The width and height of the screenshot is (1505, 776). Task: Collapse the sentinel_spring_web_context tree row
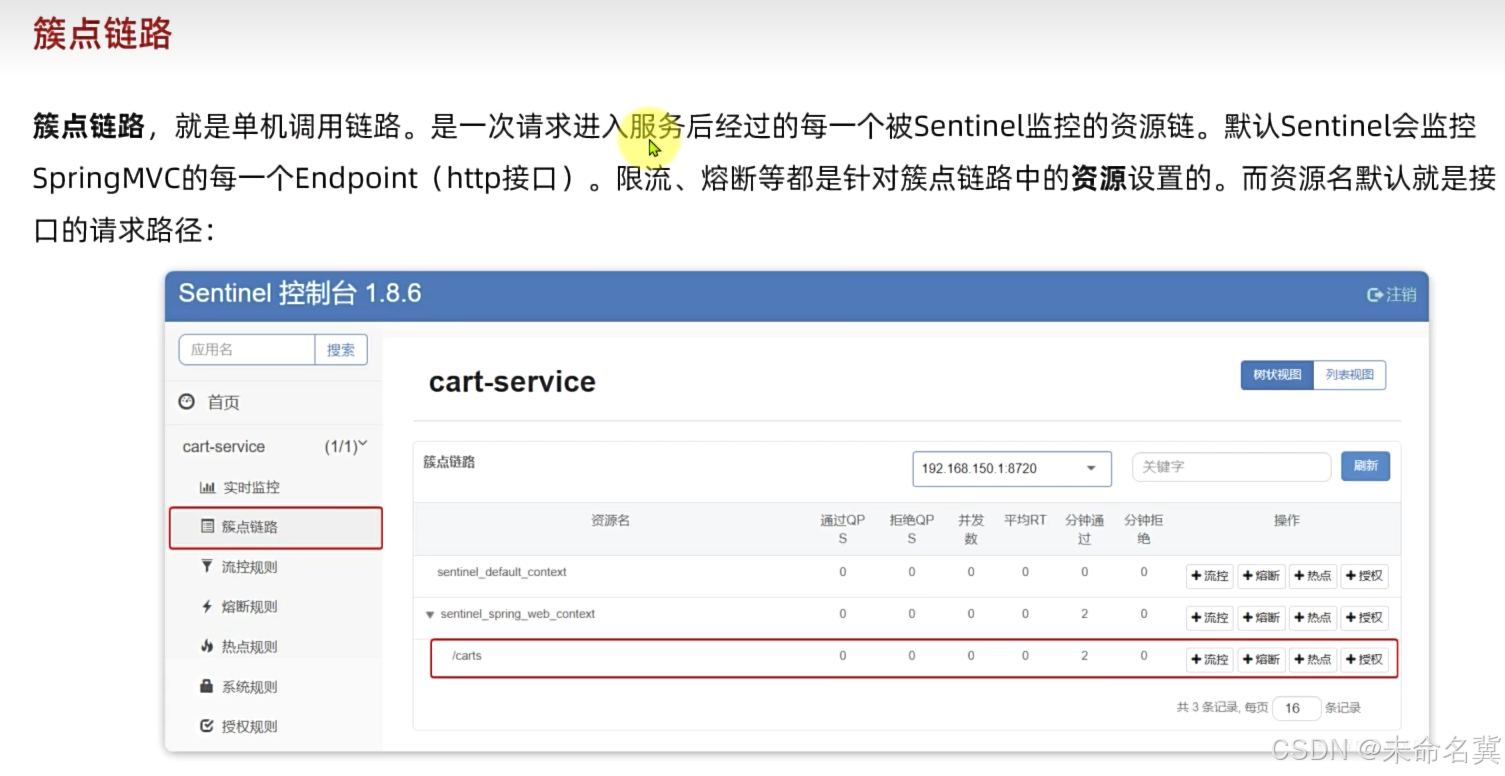coord(430,614)
